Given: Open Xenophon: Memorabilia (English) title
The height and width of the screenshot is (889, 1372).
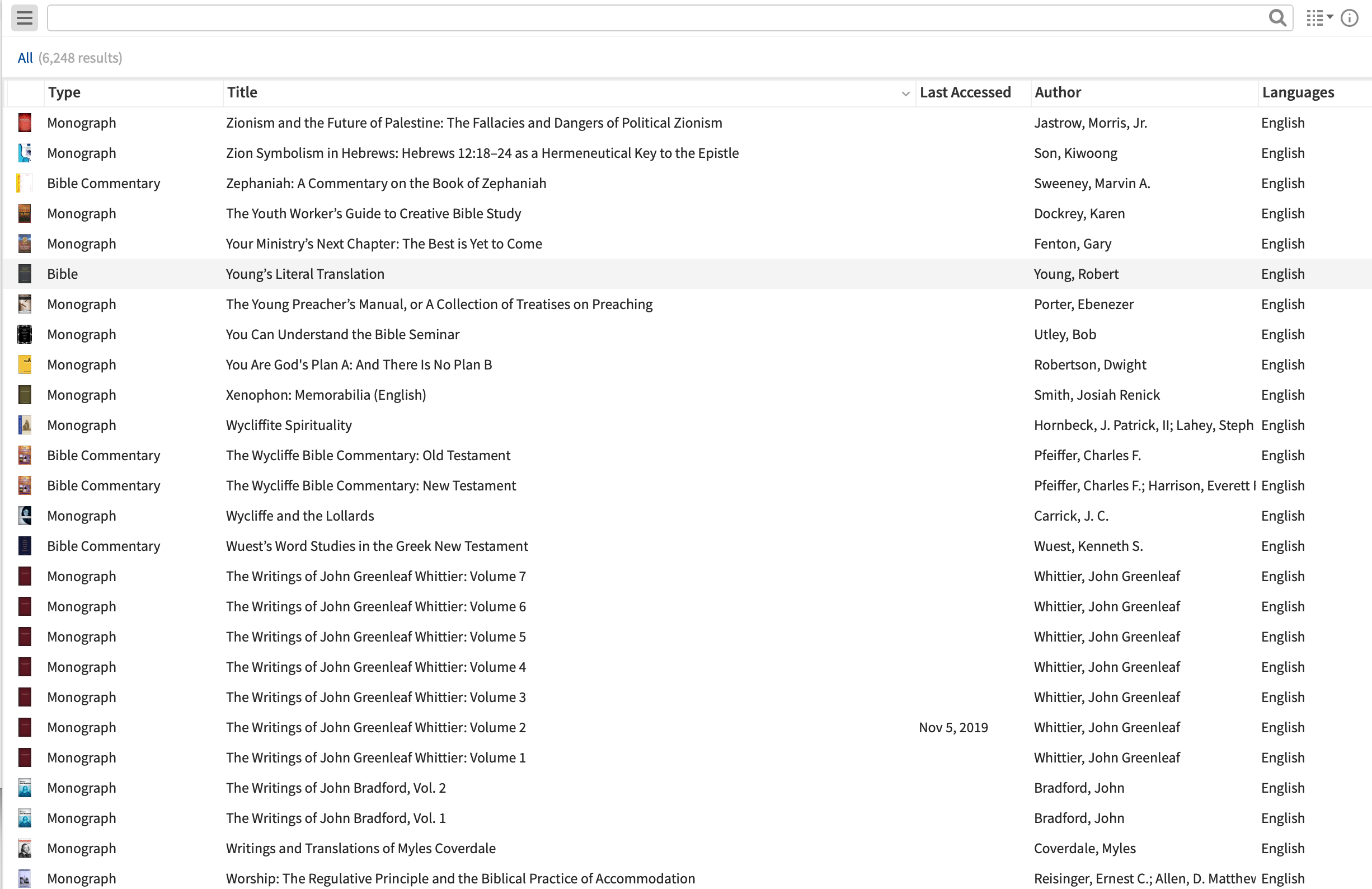Looking at the screenshot, I should pos(326,395).
